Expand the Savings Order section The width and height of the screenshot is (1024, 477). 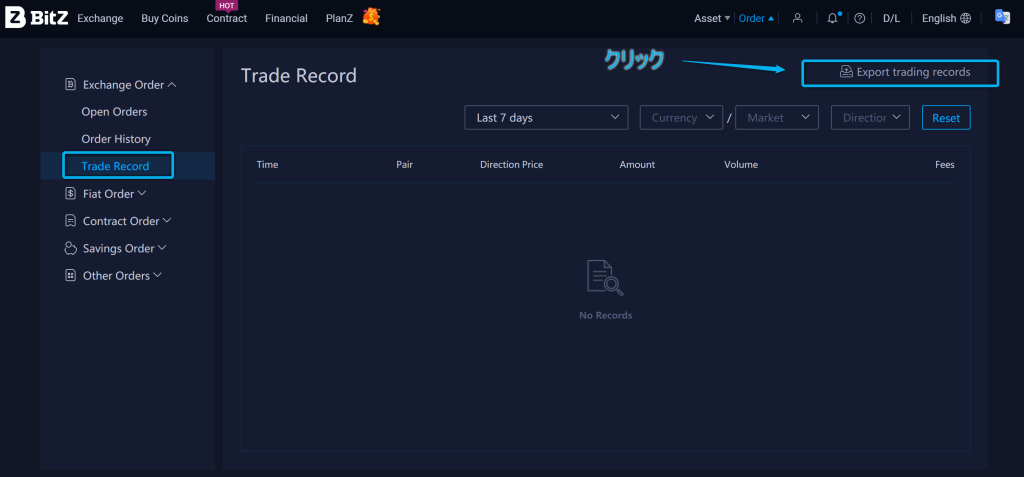click(x=124, y=248)
